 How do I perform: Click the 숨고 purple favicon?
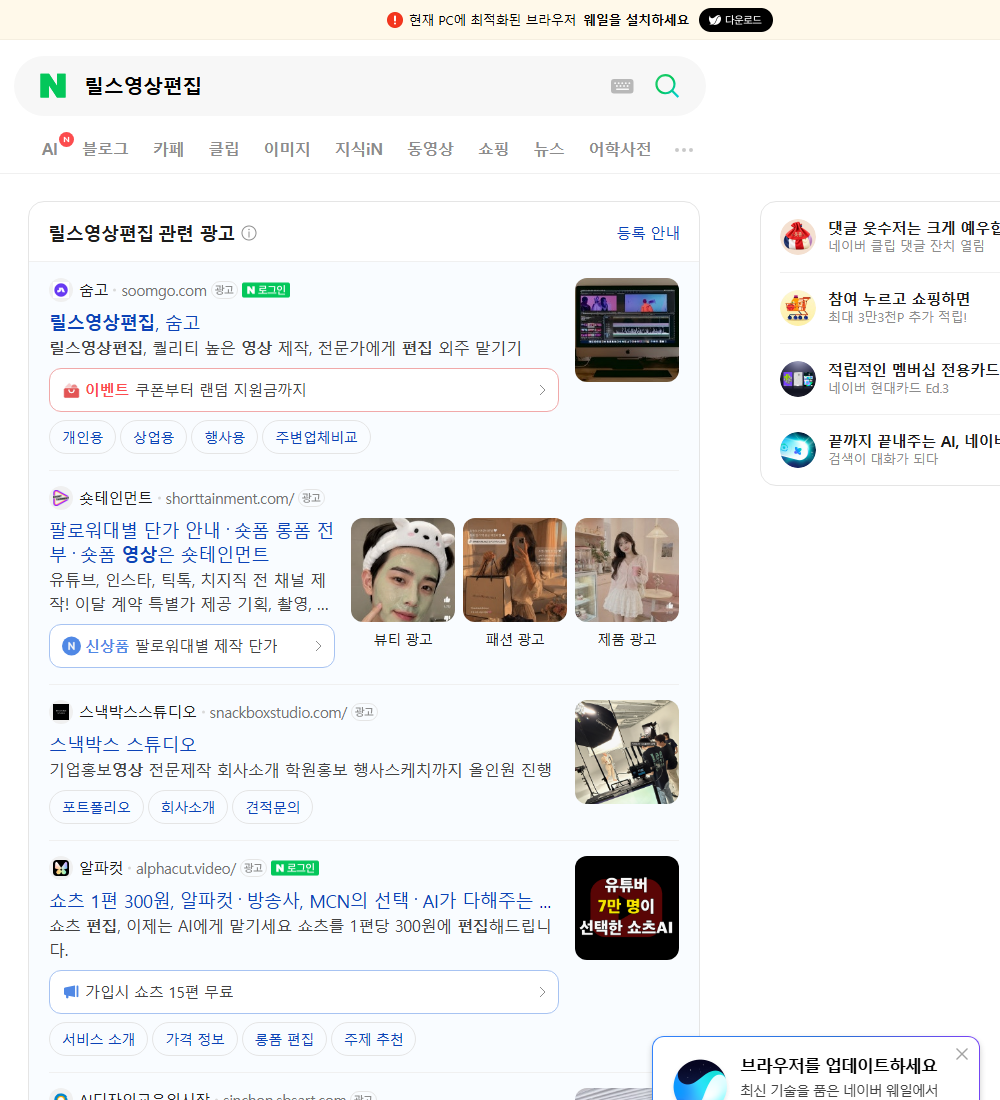coord(61,290)
